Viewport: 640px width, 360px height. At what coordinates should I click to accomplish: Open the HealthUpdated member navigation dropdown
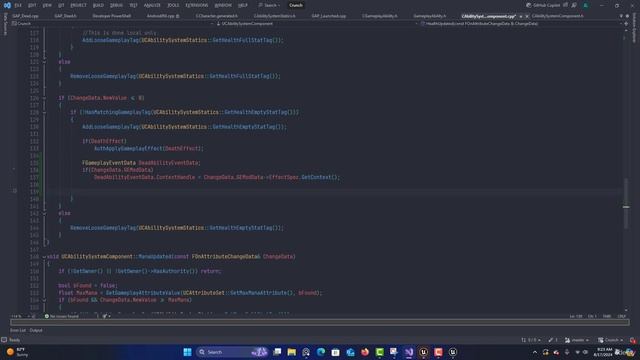(x=520, y=24)
